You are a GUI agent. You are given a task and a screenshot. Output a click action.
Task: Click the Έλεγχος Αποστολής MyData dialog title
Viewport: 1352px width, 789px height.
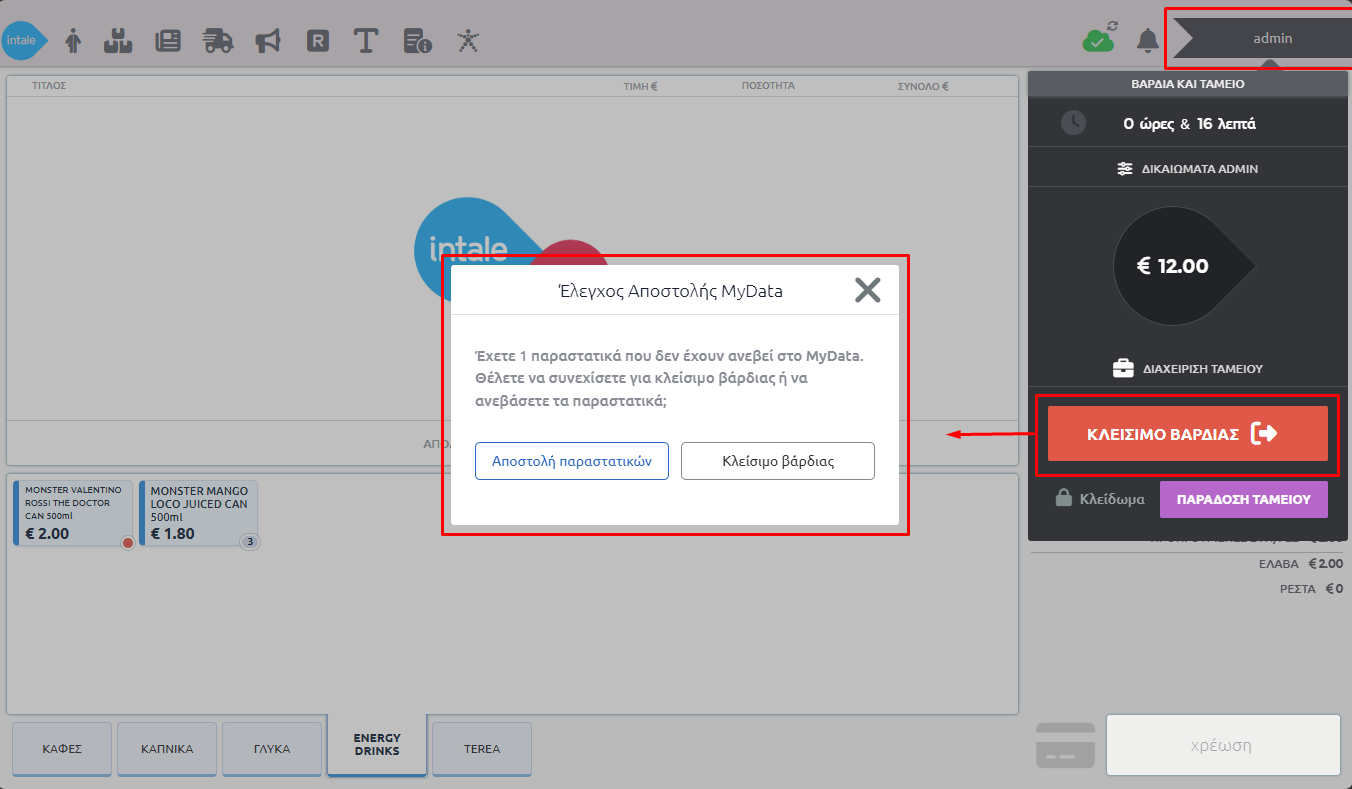tap(670, 291)
